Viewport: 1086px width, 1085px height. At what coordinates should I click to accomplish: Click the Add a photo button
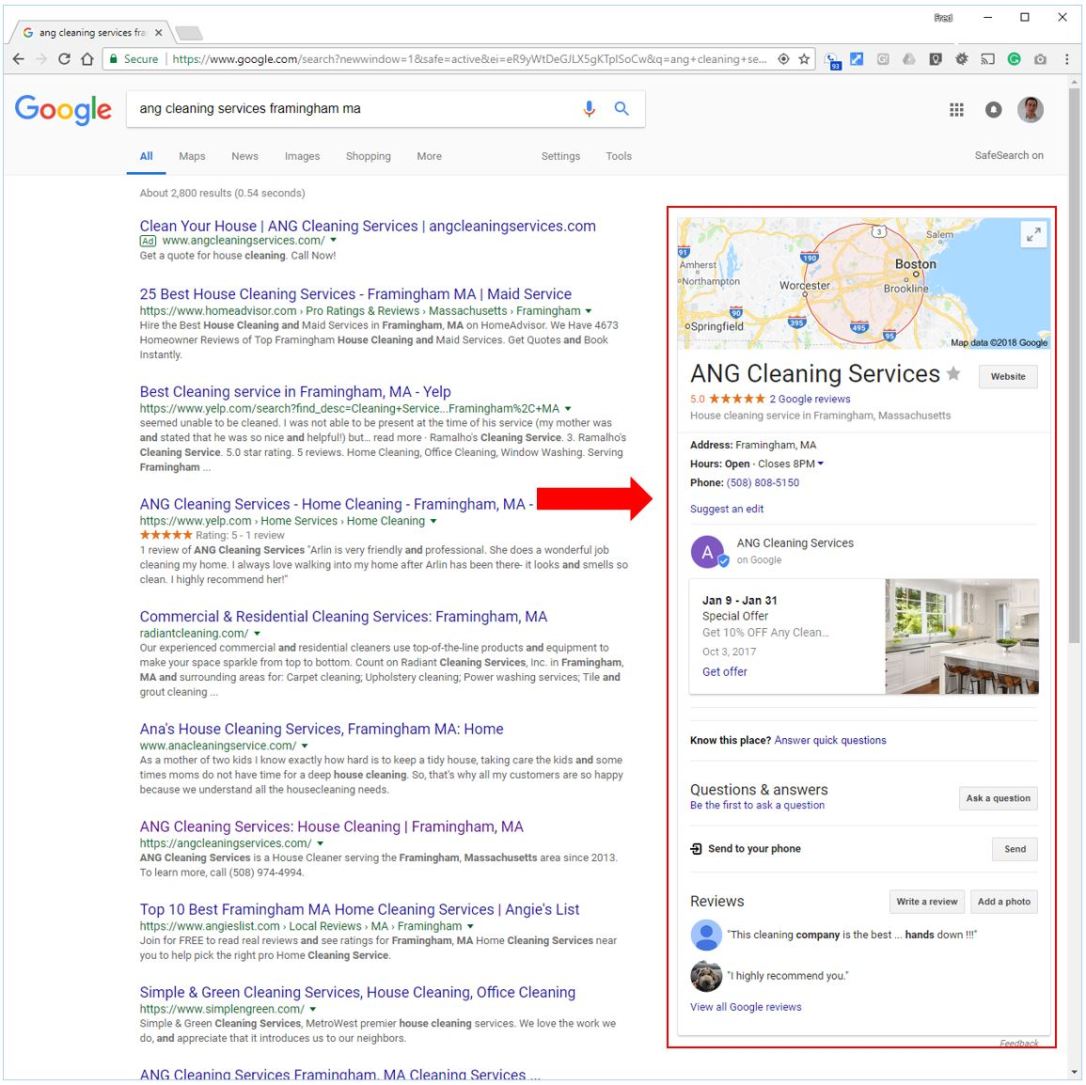point(1004,902)
